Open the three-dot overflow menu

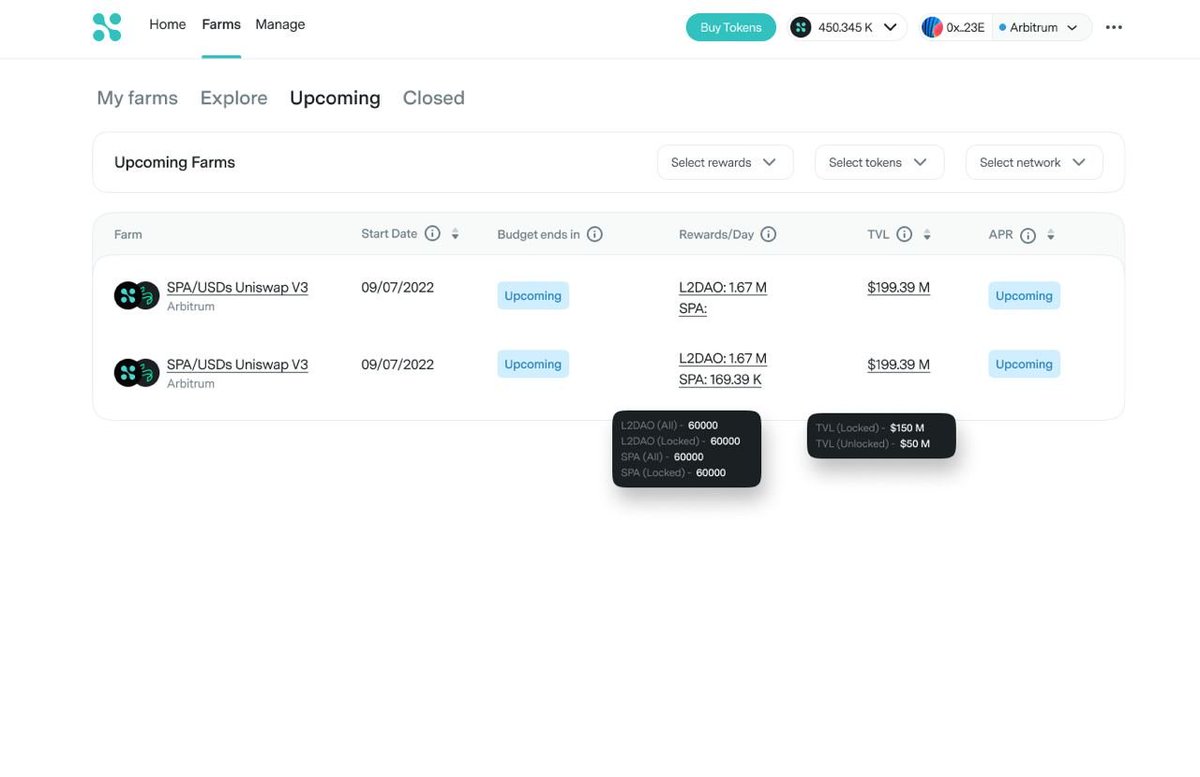pyautogui.click(x=1113, y=27)
